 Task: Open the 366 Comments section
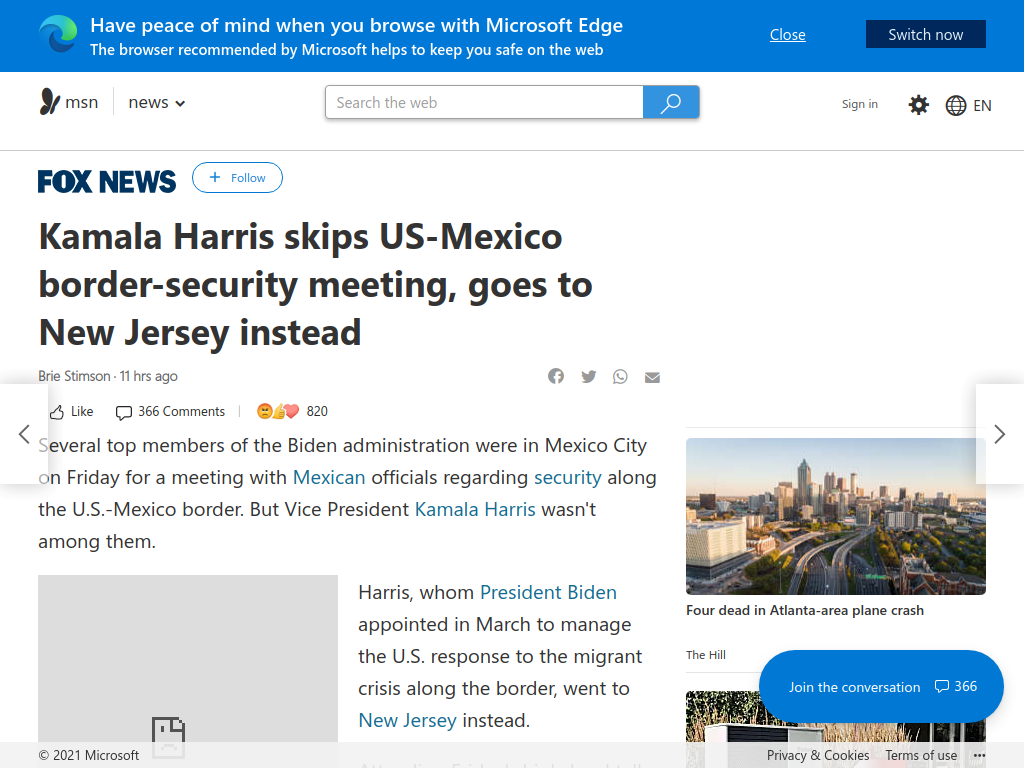point(170,411)
